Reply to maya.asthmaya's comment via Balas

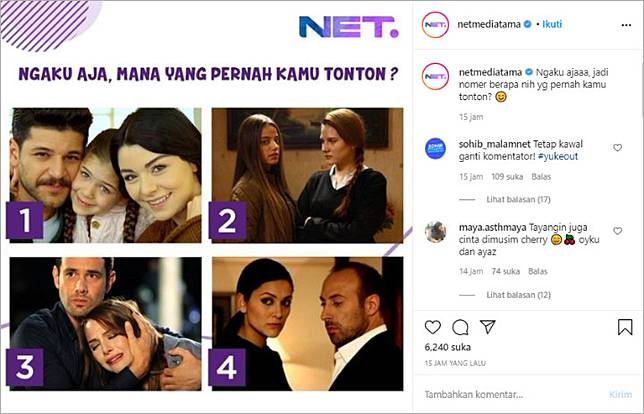[538, 271]
